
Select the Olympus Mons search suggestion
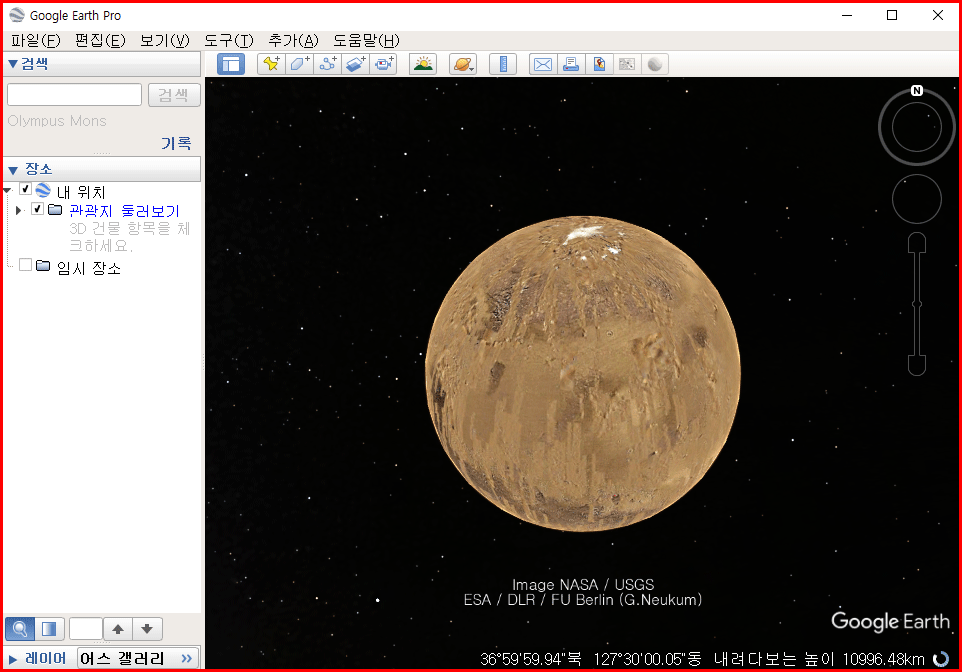57,121
